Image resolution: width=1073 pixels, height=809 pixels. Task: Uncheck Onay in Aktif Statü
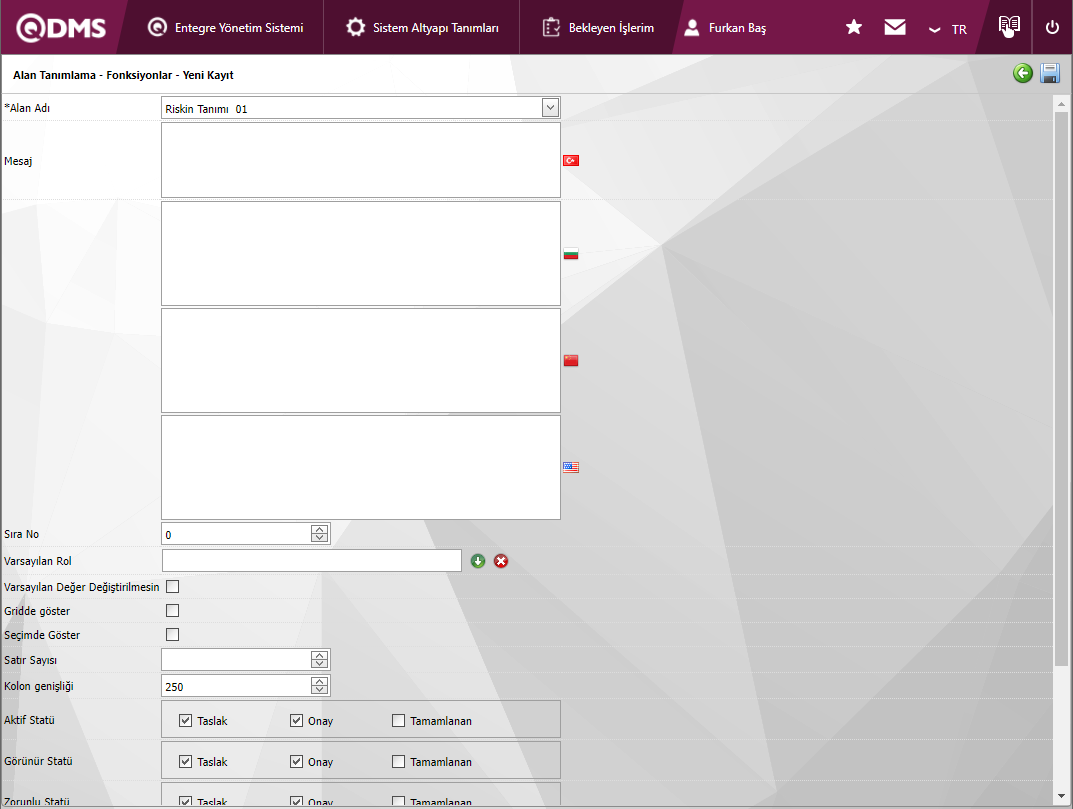[x=296, y=720]
